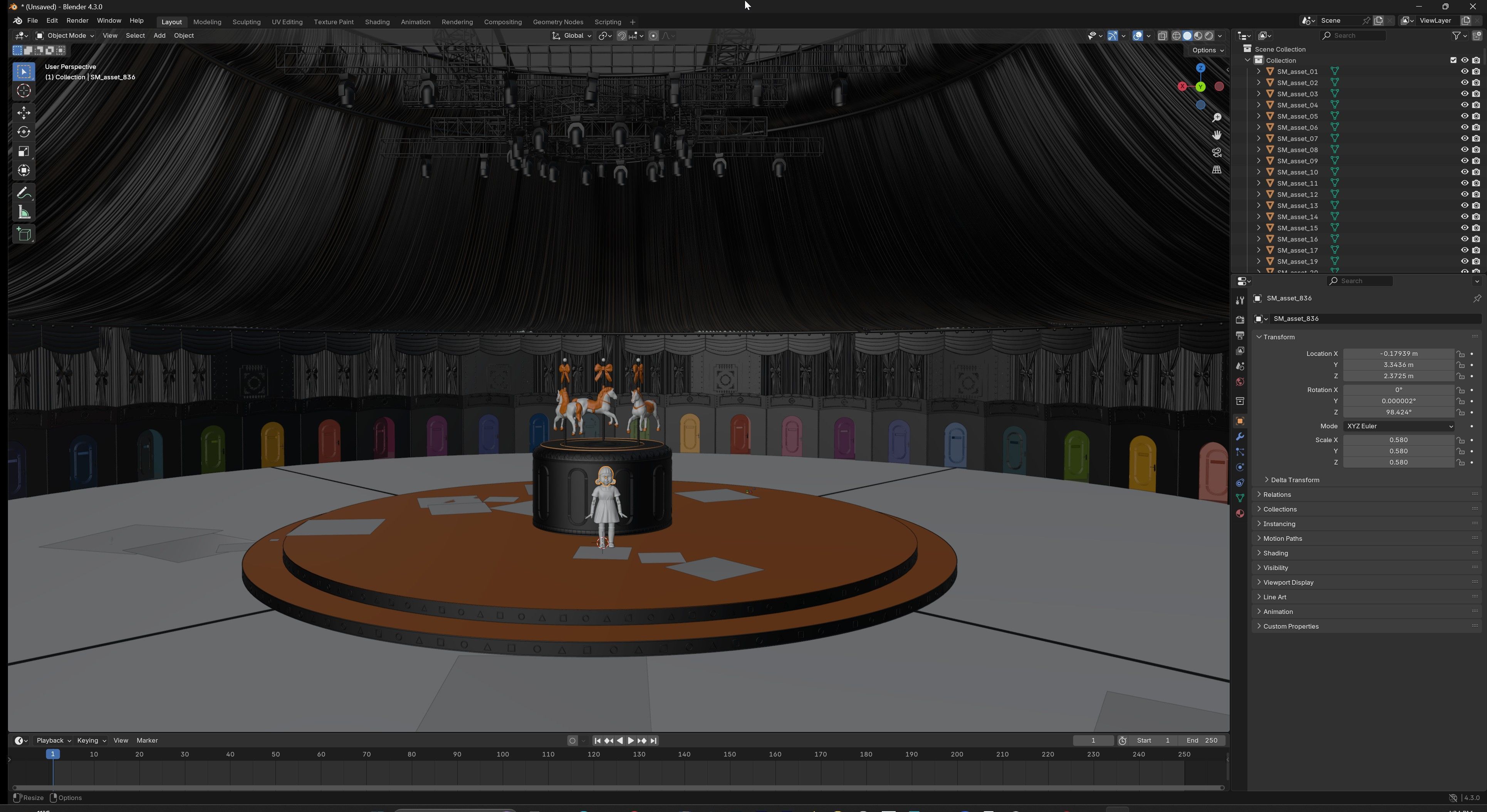Expand the Viewport Display panel
The width and height of the screenshot is (1487, 812).
pyautogui.click(x=1288, y=582)
